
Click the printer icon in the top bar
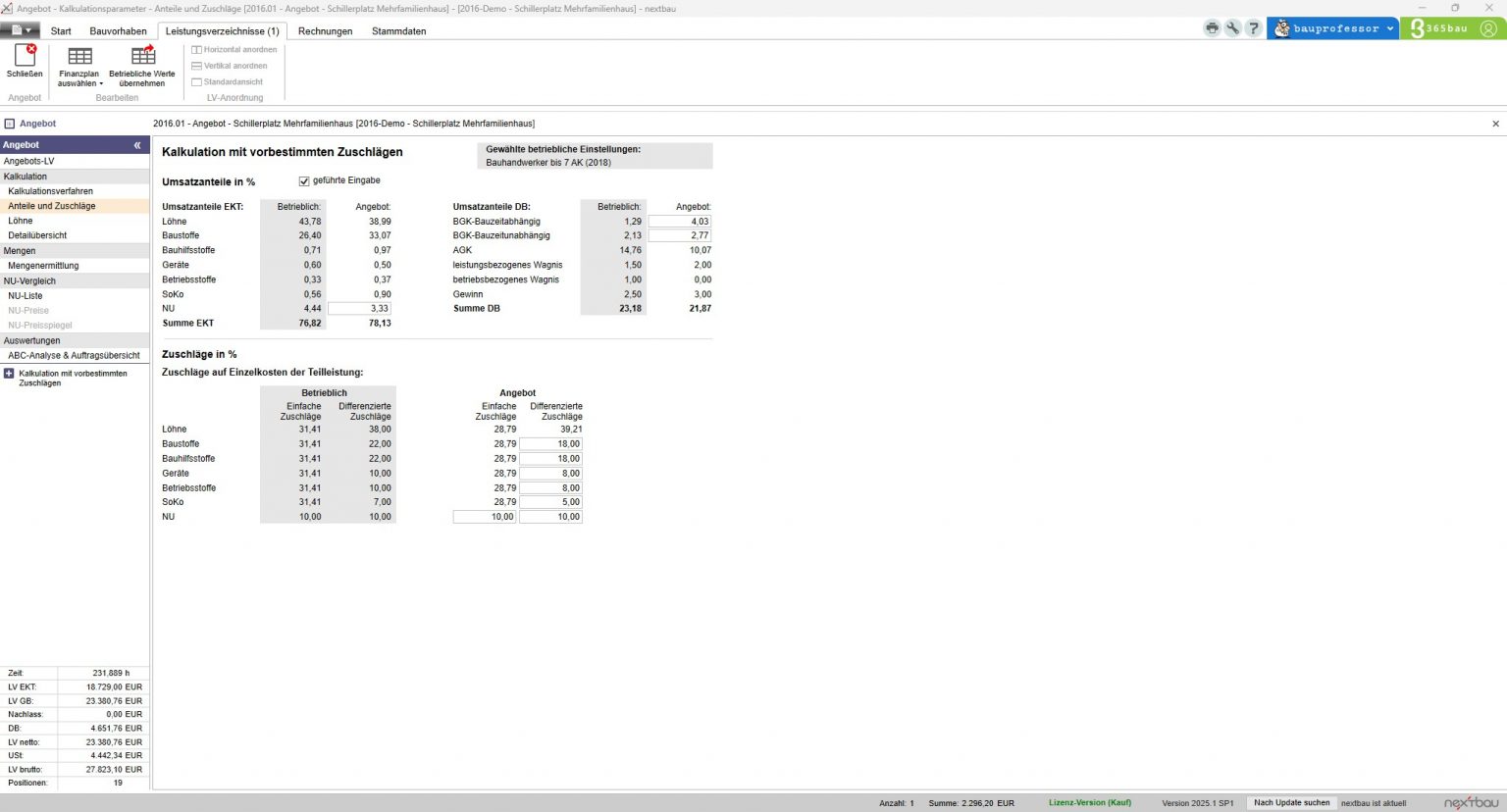click(x=1212, y=28)
